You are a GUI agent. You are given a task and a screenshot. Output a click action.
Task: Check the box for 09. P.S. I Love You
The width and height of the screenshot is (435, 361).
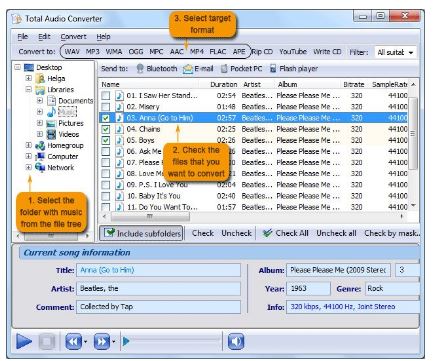pos(106,185)
